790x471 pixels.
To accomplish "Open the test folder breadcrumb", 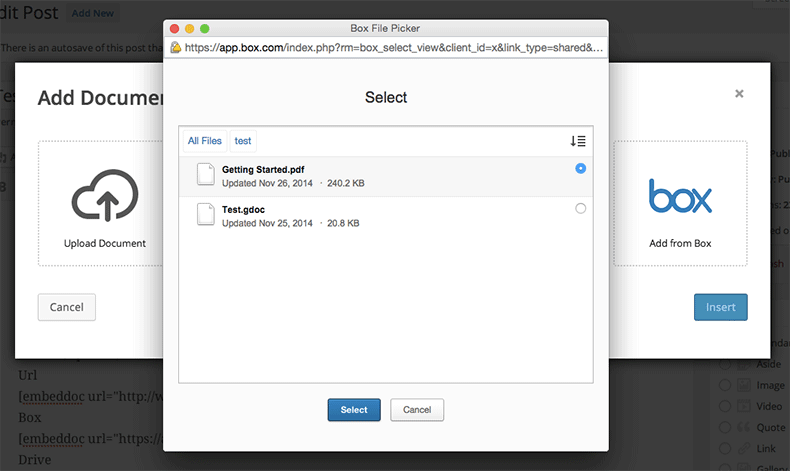I will [243, 141].
